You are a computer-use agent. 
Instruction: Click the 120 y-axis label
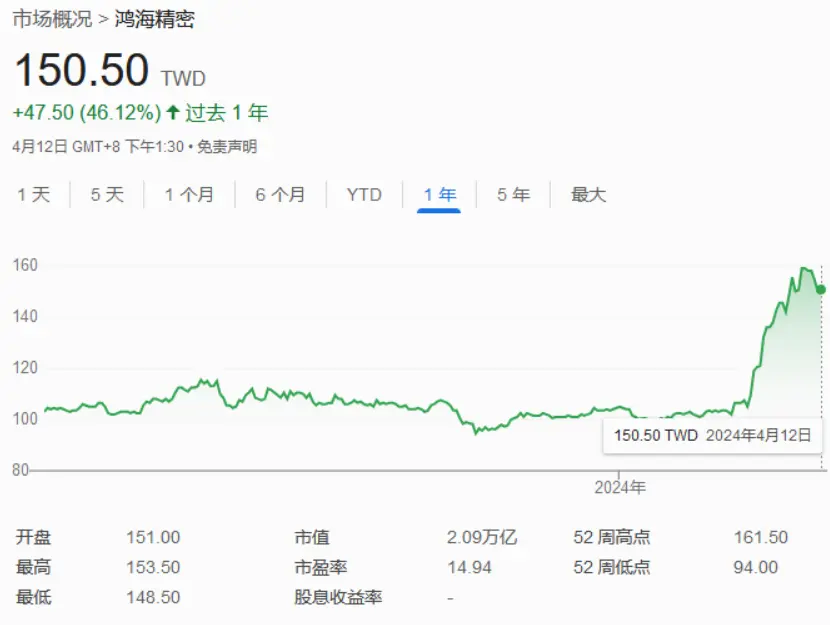pos(25,367)
